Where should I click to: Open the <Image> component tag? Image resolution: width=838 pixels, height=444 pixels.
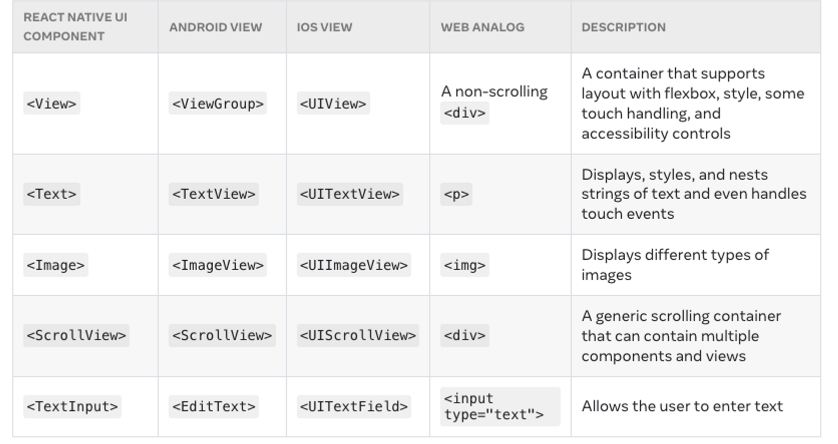pyautogui.click(x=56, y=265)
